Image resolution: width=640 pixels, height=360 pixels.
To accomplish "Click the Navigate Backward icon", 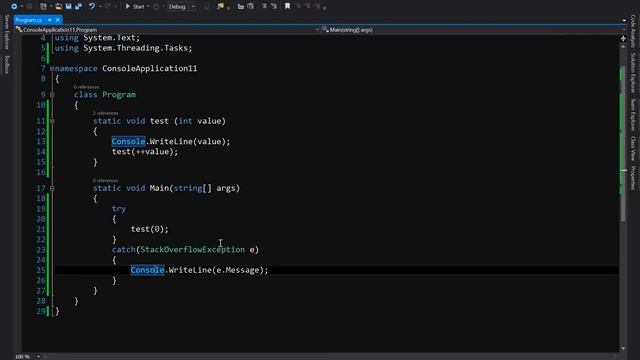I will pos(14,6).
